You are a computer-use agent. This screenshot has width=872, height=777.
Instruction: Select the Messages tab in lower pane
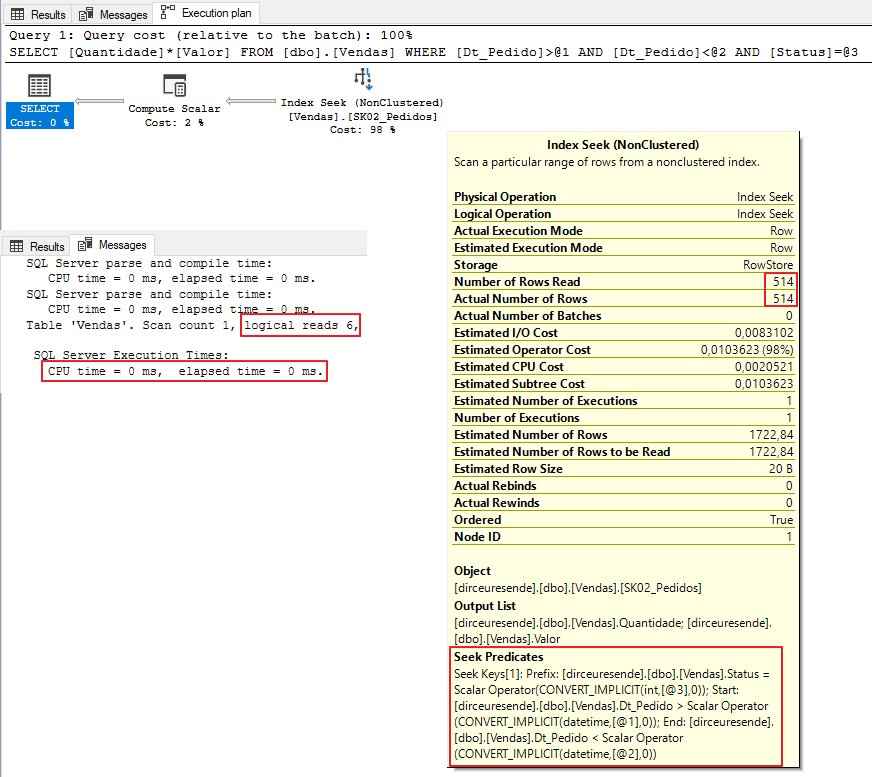coord(113,245)
